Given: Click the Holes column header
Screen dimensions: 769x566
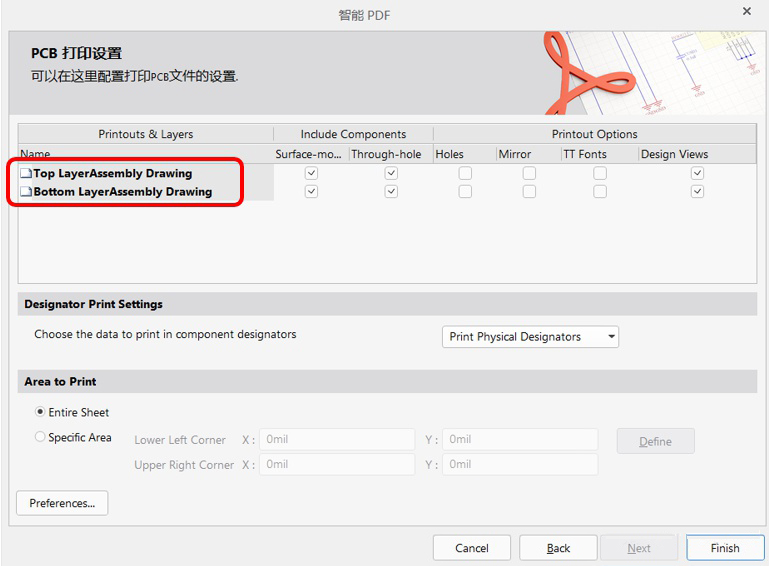Looking at the screenshot, I should click(465, 154).
